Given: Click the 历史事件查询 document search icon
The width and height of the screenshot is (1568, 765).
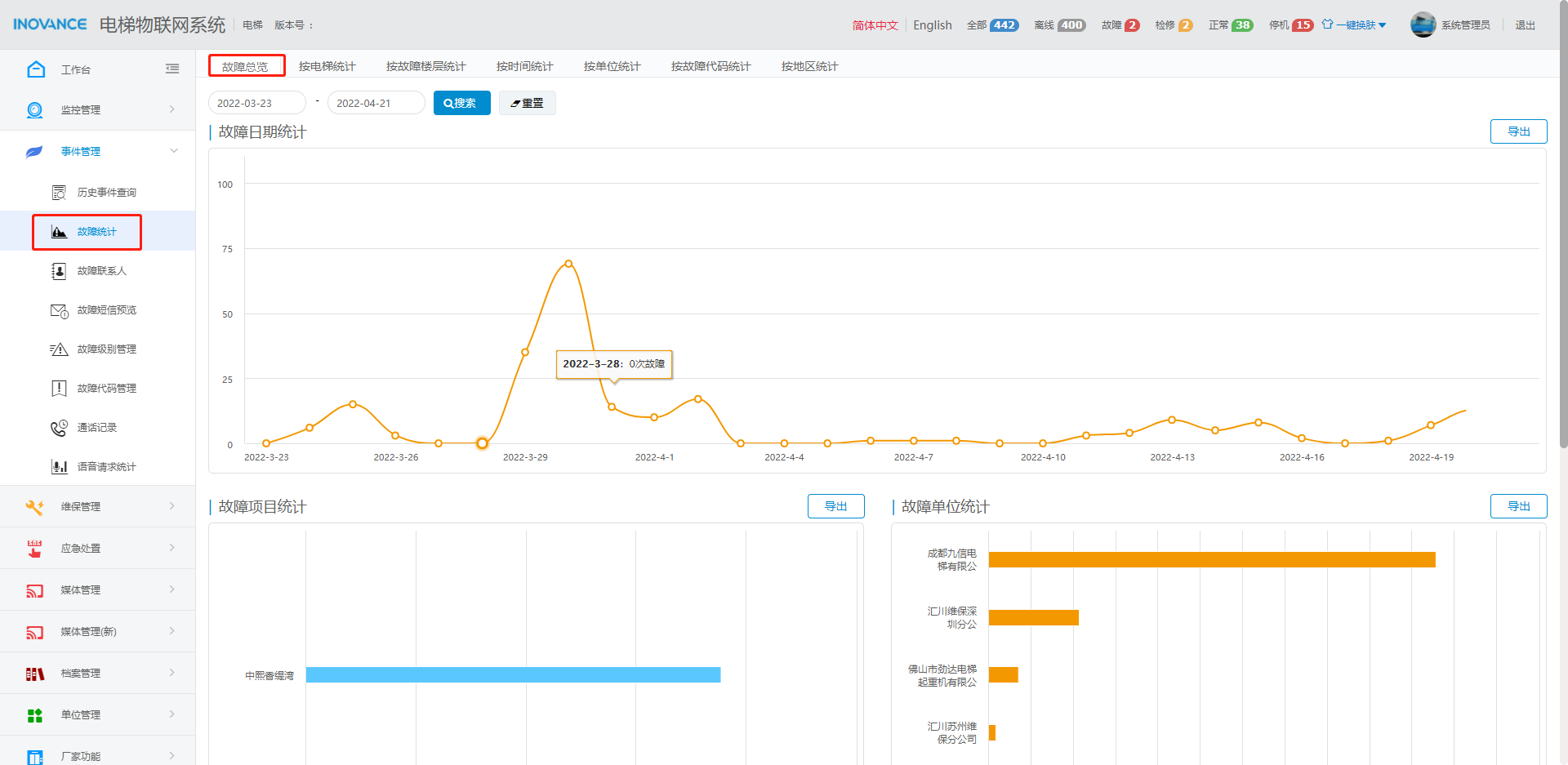Looking at the screenshot, I should pyautogui.click(x=59, y=193).
